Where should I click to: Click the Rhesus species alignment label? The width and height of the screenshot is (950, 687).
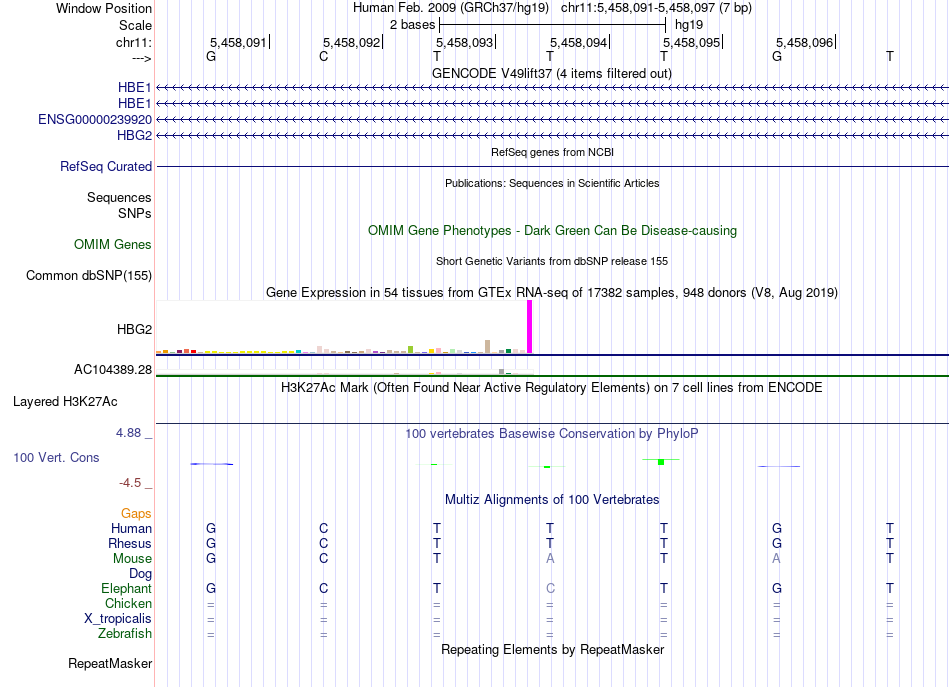point(130,543)
